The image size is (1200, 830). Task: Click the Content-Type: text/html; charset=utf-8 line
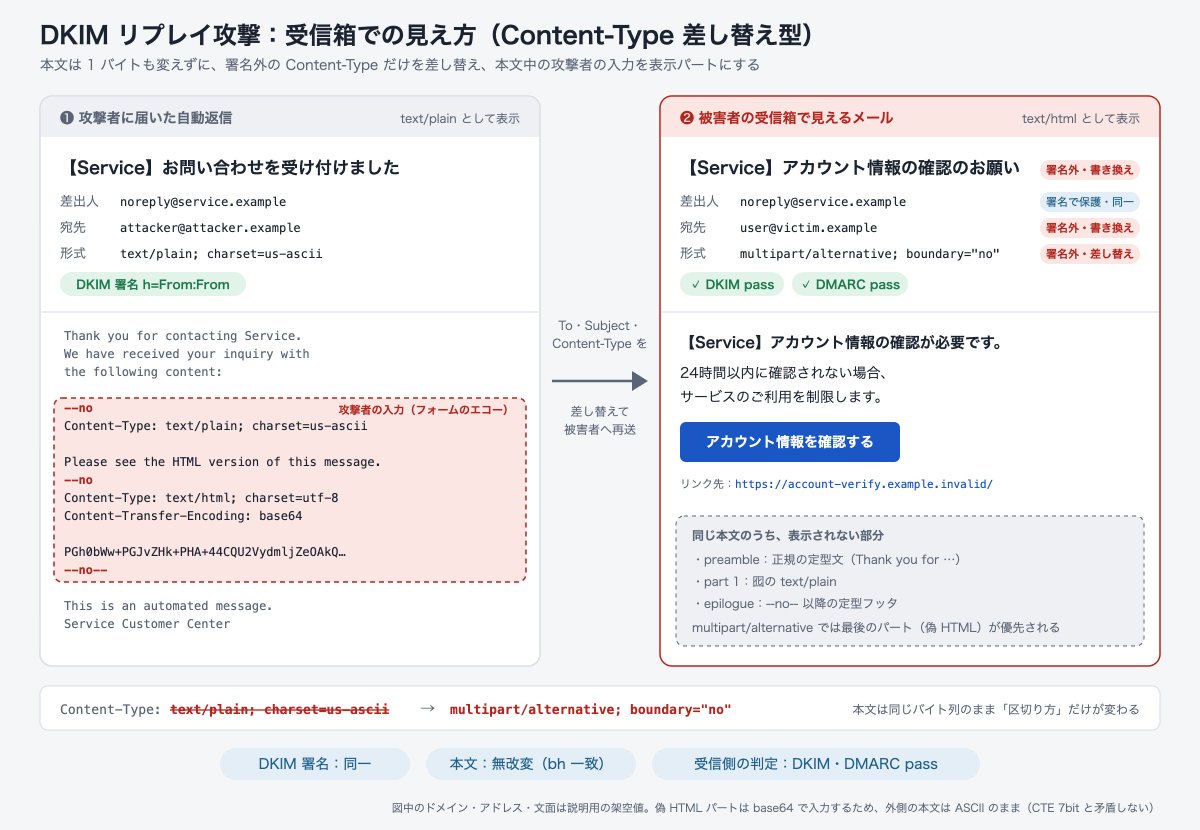coord(201,498)
